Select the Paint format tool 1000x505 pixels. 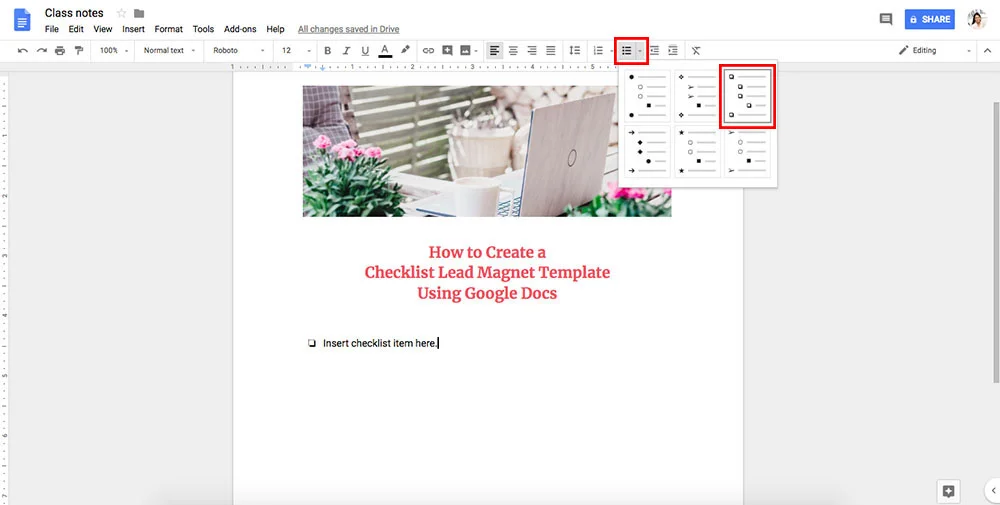point(79,50)
